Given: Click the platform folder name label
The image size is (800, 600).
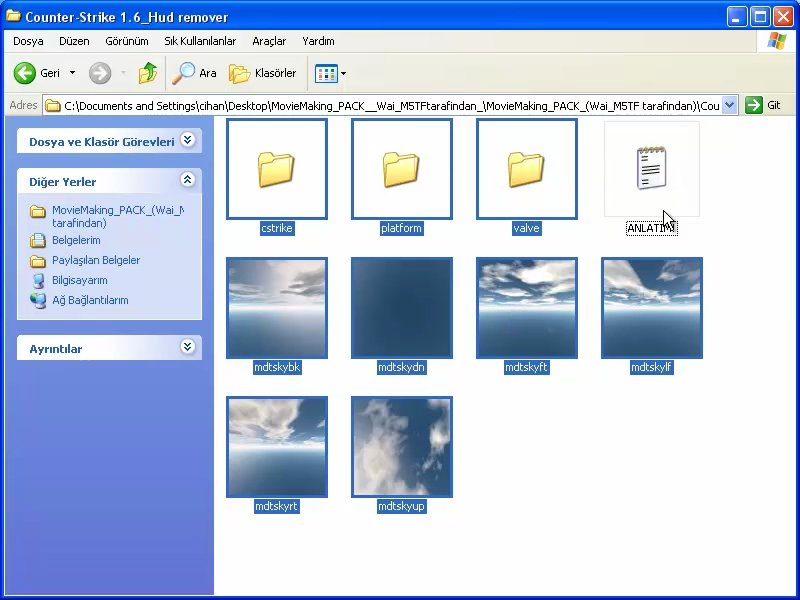Looking at the screenshot, I should pyautogui.click(x=402, y=228).
